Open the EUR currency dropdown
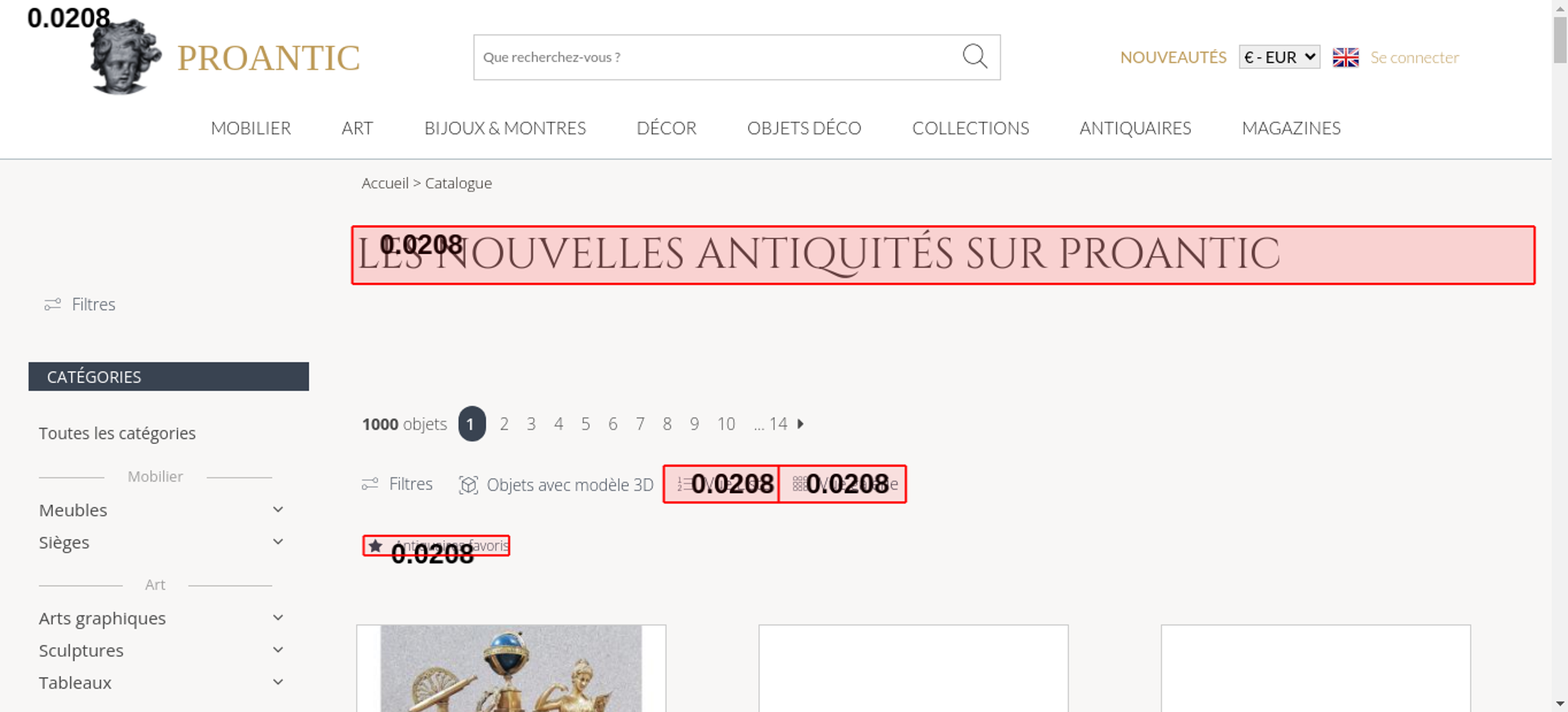Screen dimensions: 1568x712 click(1279, 57)
